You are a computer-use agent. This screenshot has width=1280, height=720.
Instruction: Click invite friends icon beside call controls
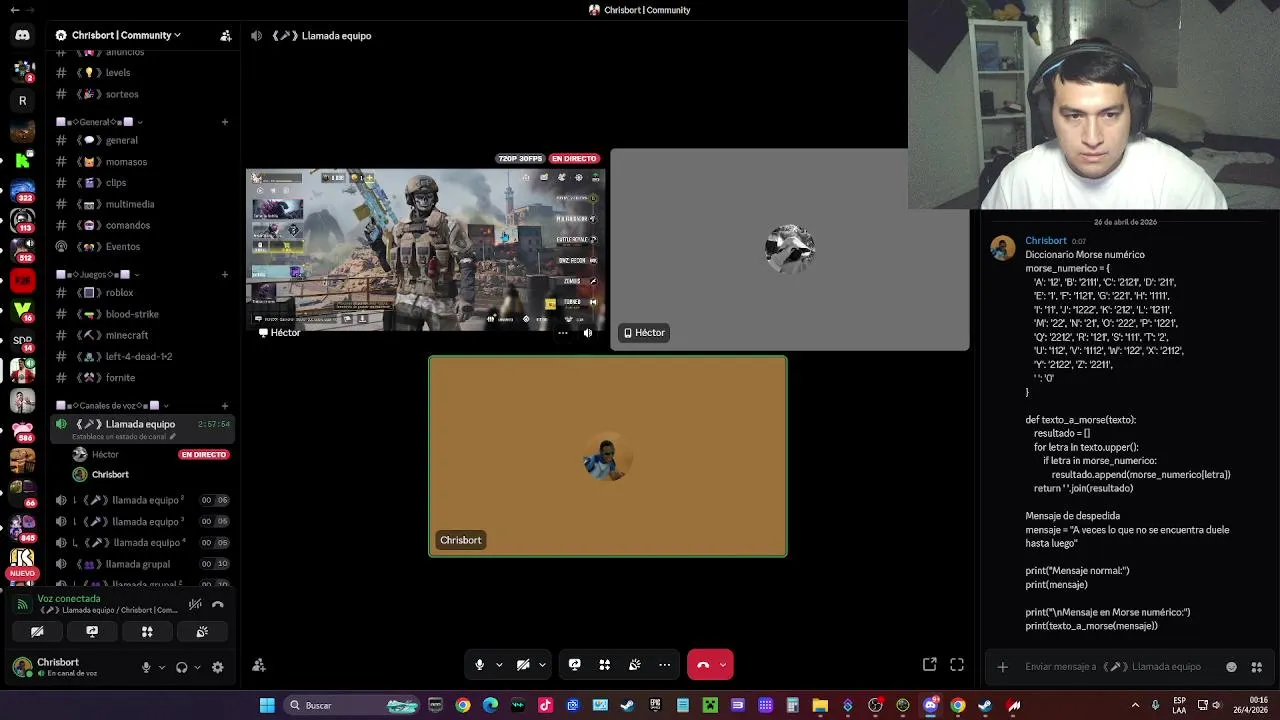tap(259, 665)
